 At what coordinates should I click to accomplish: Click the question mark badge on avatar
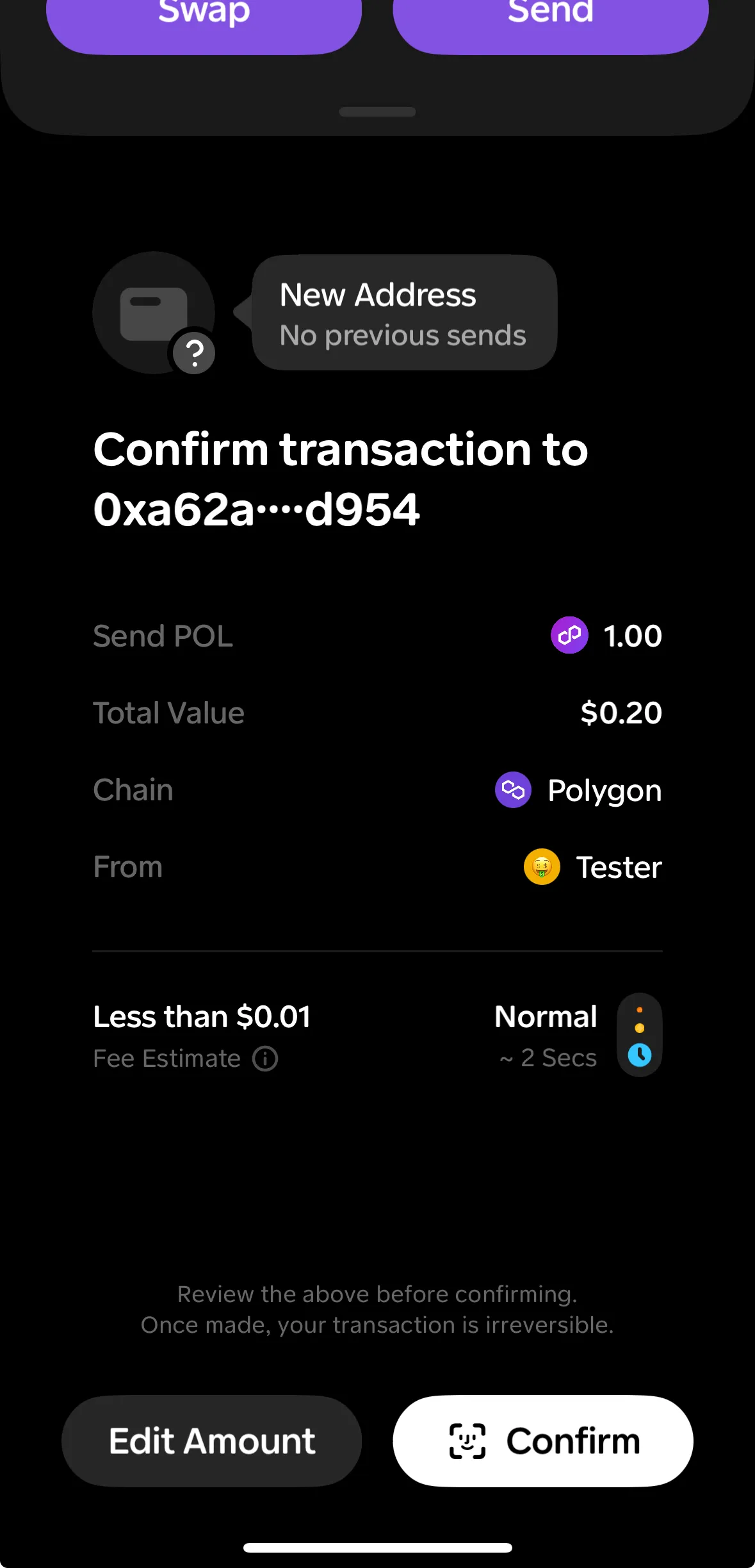pyautogui.click(x=194, y=352)
